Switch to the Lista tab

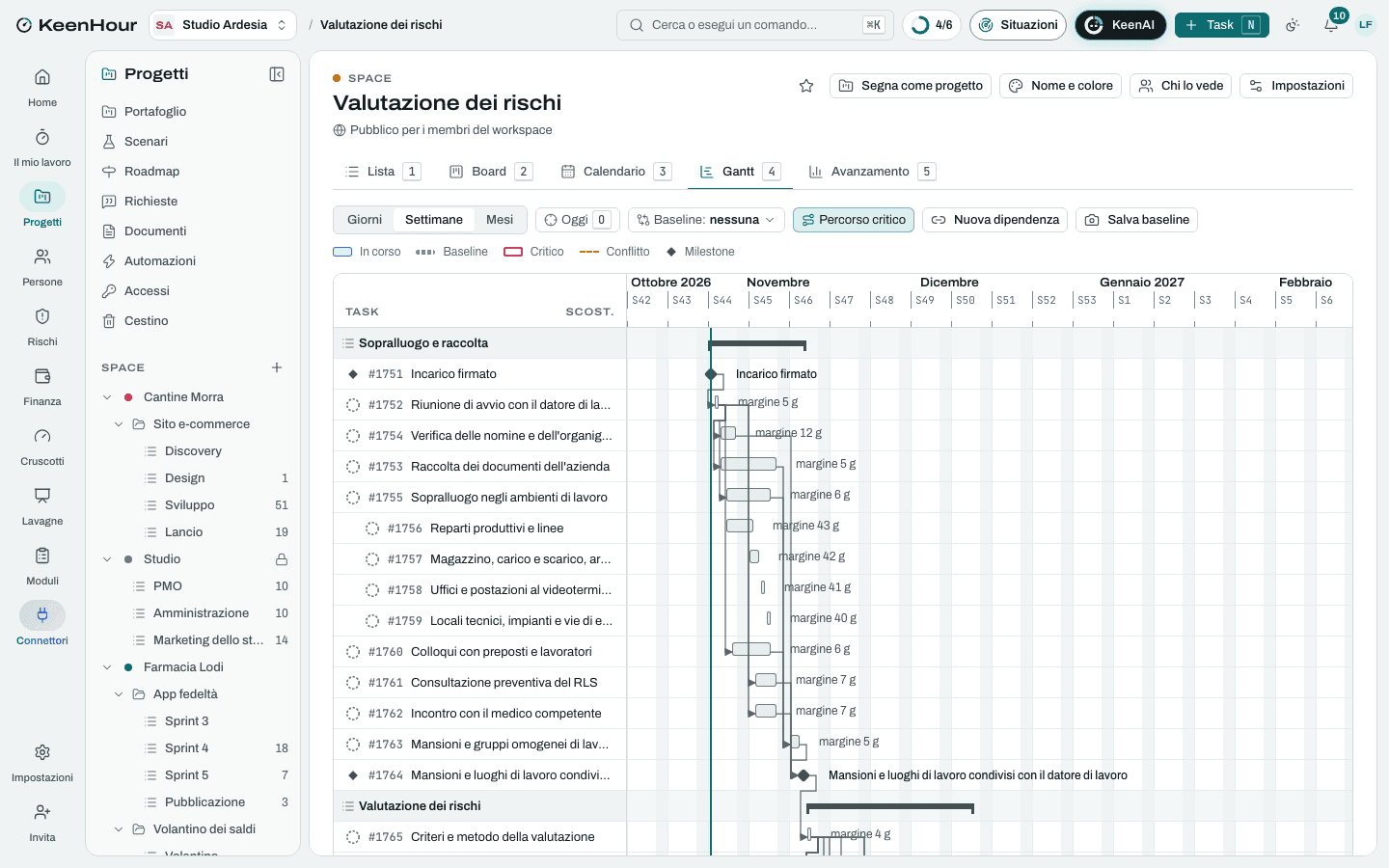(382, 172)
